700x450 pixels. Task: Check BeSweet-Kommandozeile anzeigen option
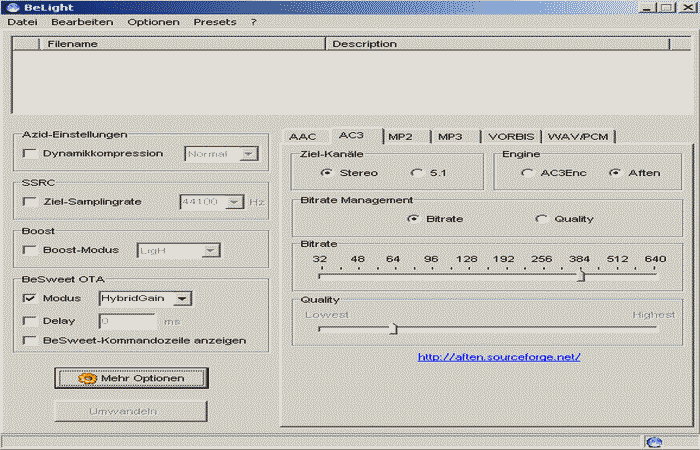point(30,340)
